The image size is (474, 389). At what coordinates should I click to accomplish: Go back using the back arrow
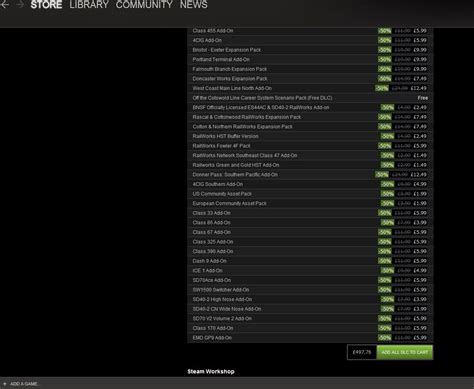pos(5,5)
